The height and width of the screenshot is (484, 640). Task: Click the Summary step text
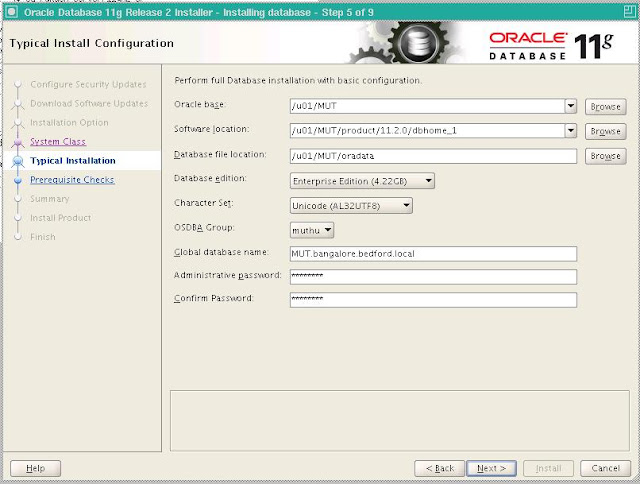tap(50, 199)
